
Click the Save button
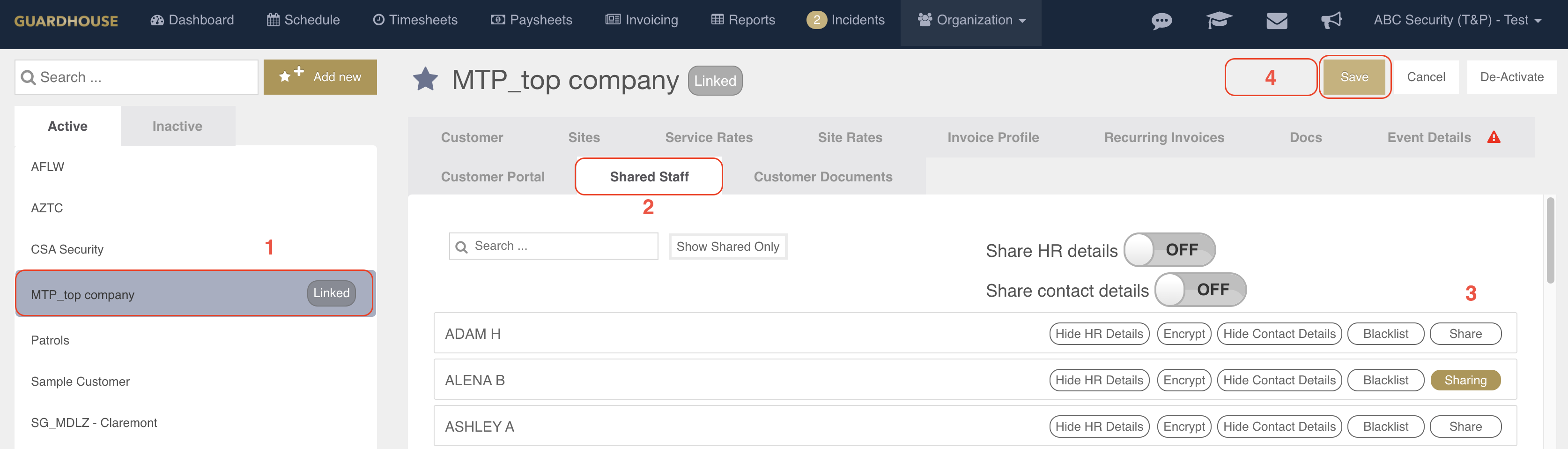point(1354,77)
